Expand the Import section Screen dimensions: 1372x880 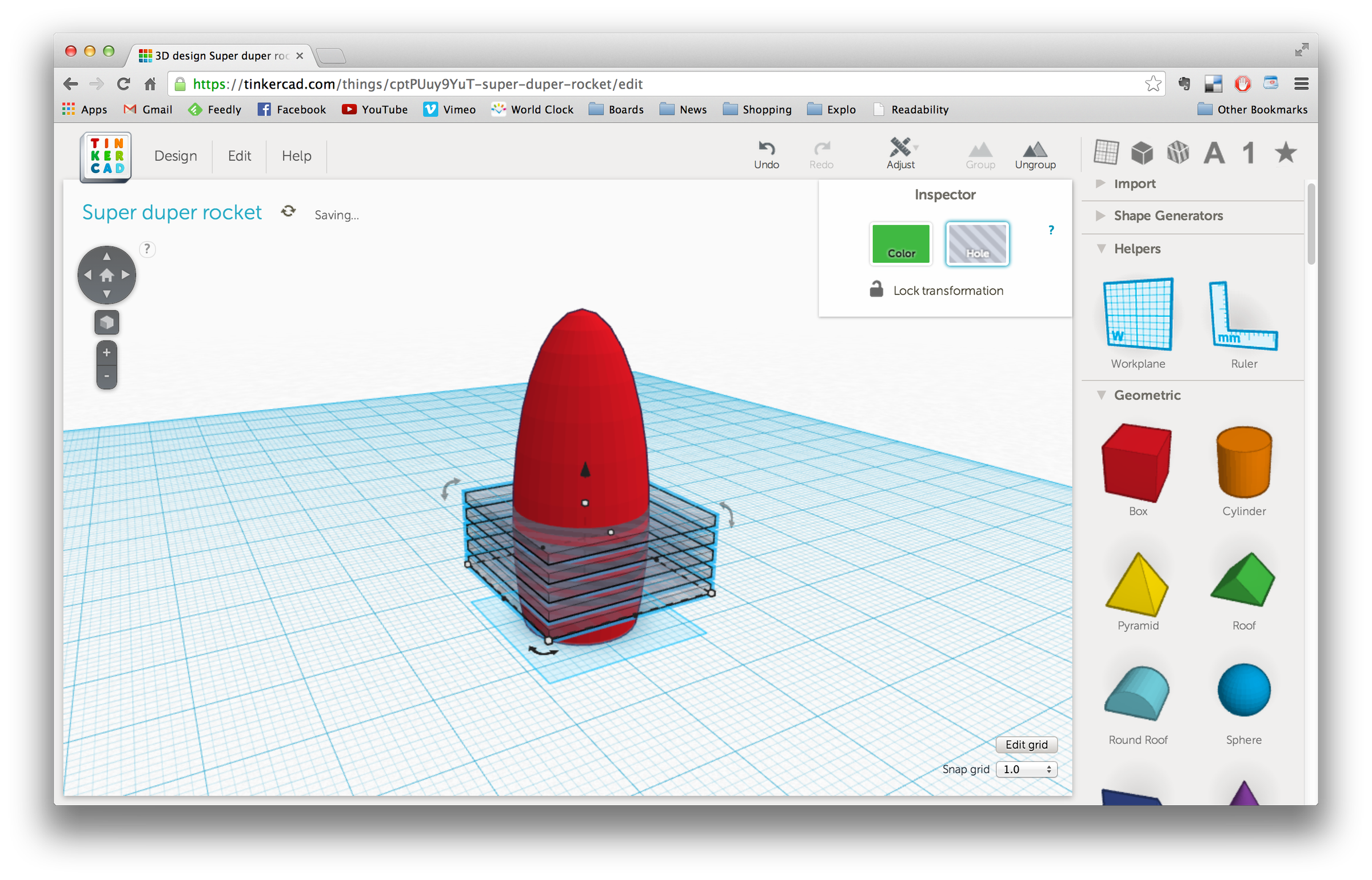coord(1134,183)
